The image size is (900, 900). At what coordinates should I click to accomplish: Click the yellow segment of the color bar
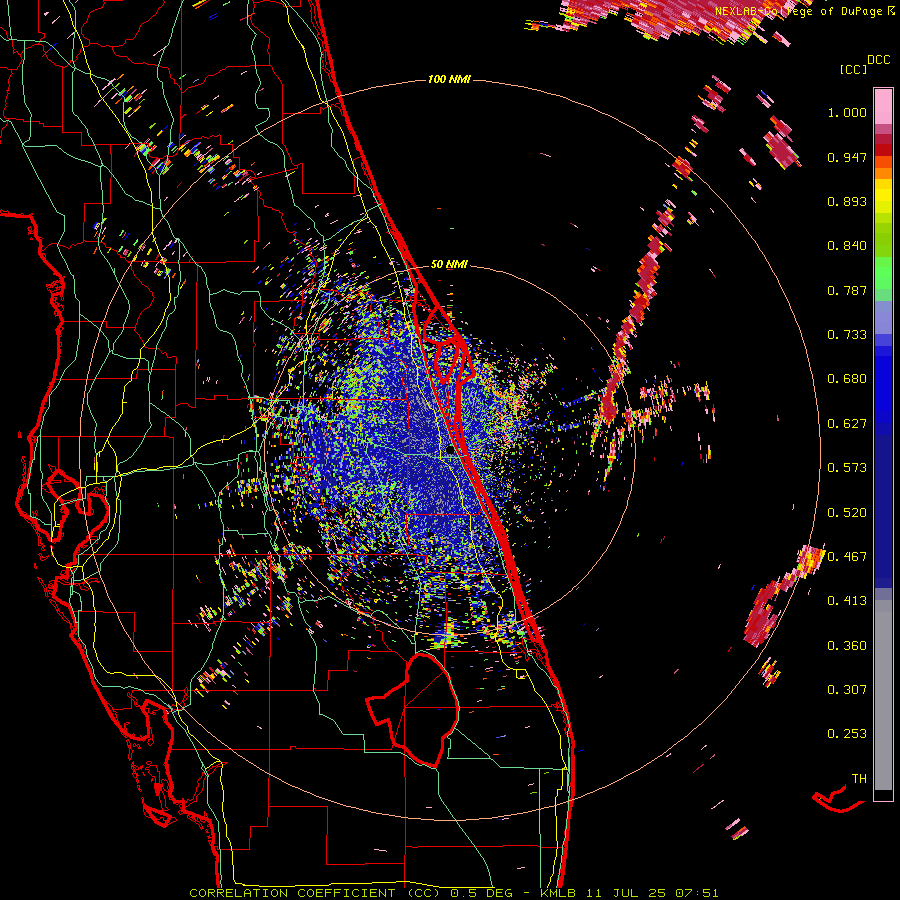point(883,196)
